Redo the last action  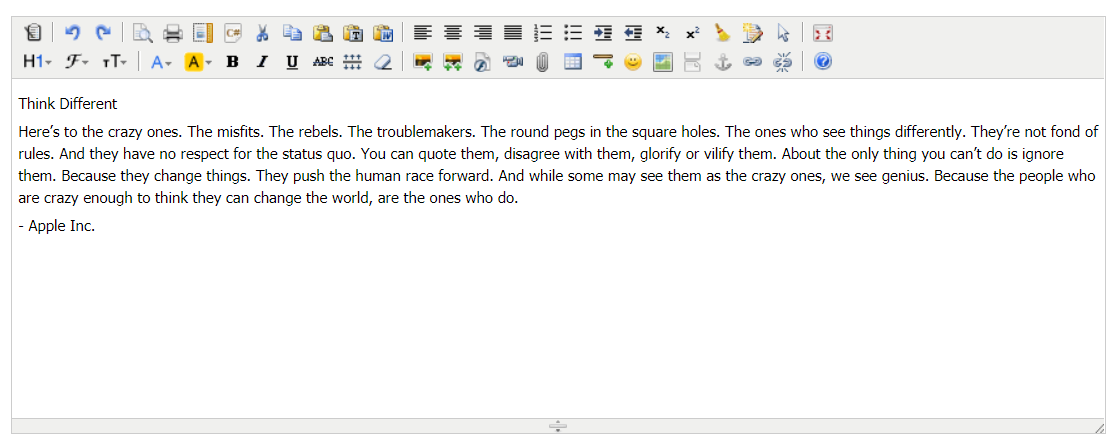tap(104, 33)
